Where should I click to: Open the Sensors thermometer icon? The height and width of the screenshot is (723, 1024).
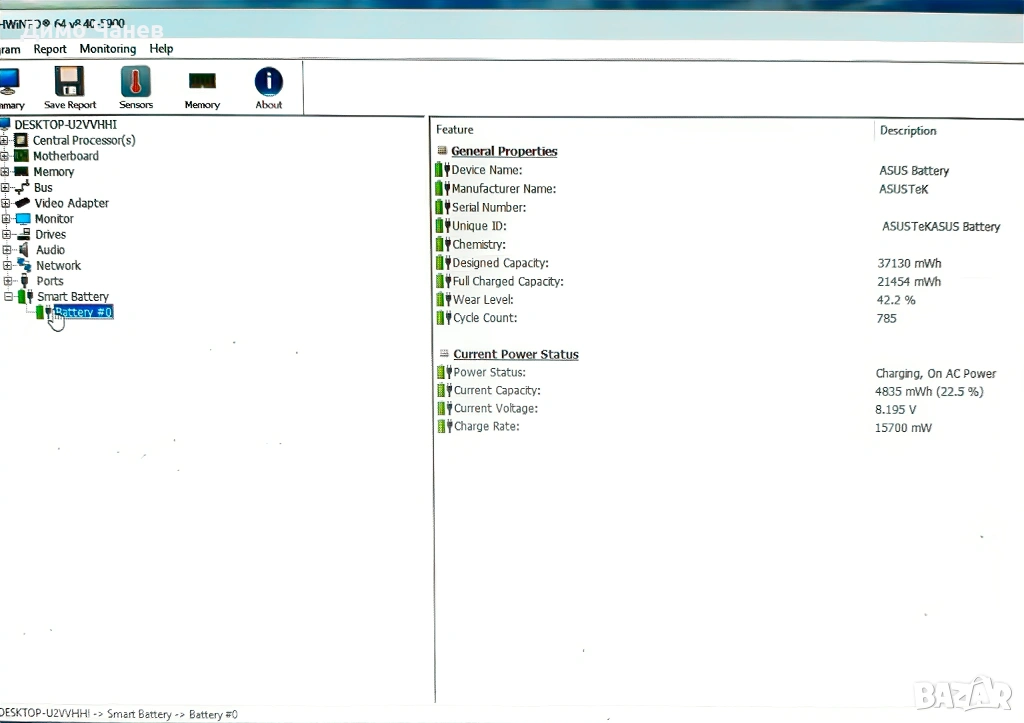(136, 83)
